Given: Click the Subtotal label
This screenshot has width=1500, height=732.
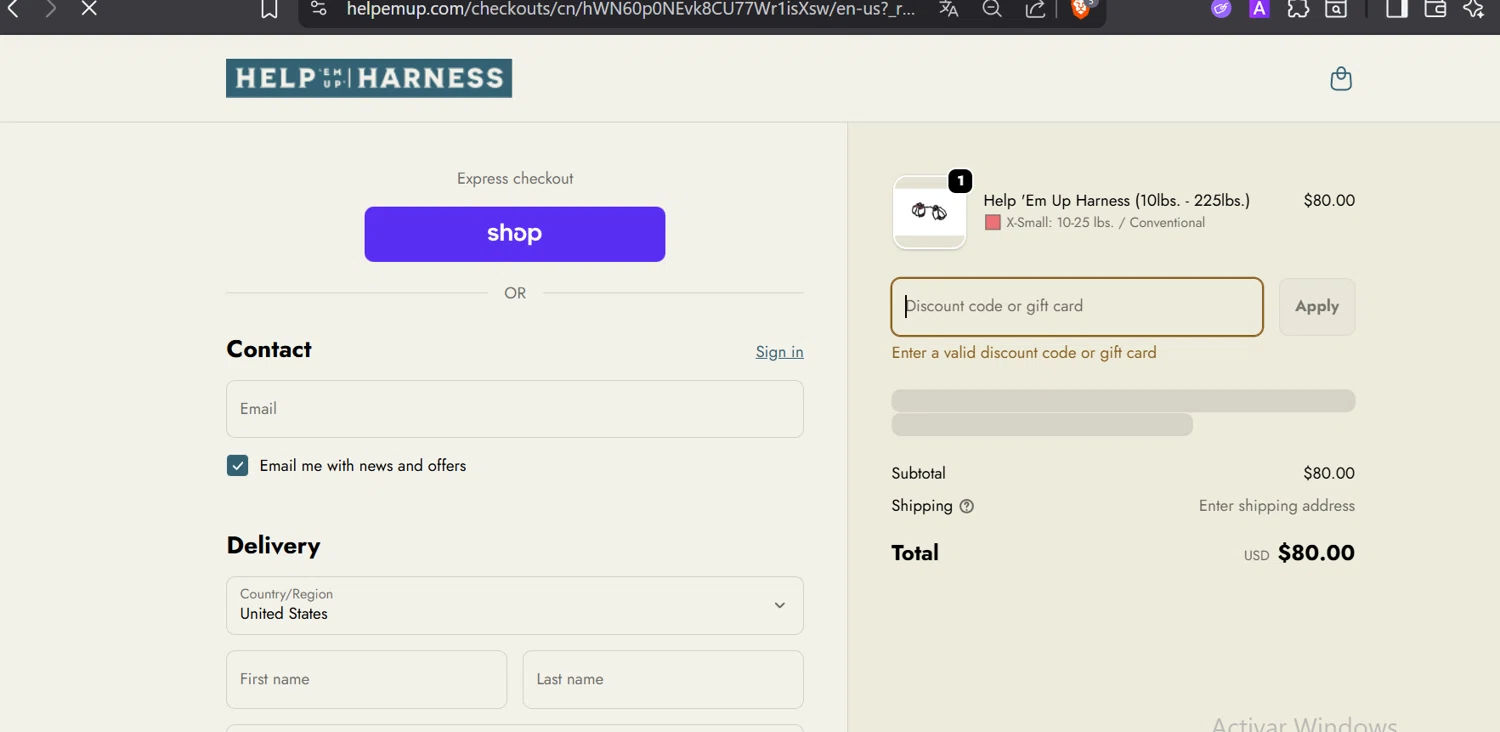Looking at the screenshot, I should tap(918, 474).
